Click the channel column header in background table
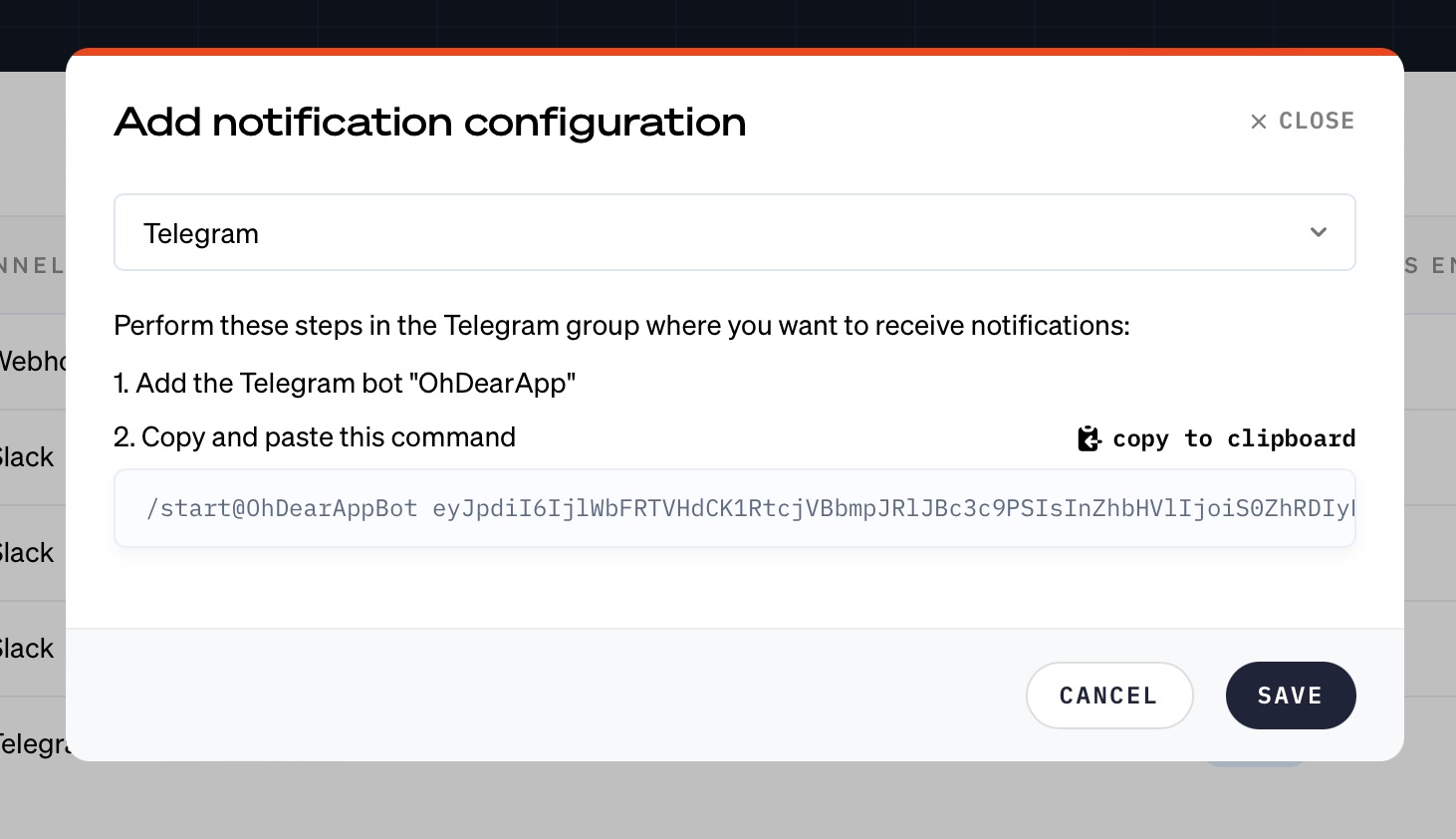The image size is (1456, 839). tap(32, 266)
